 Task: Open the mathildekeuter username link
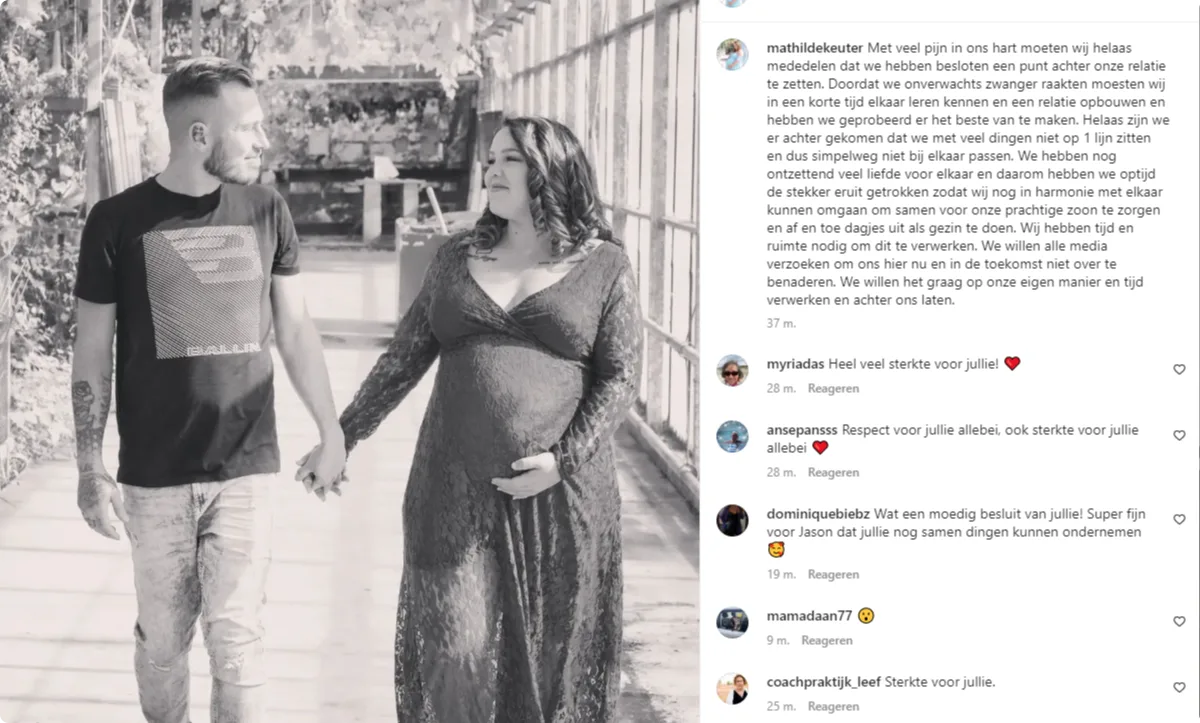814,48
